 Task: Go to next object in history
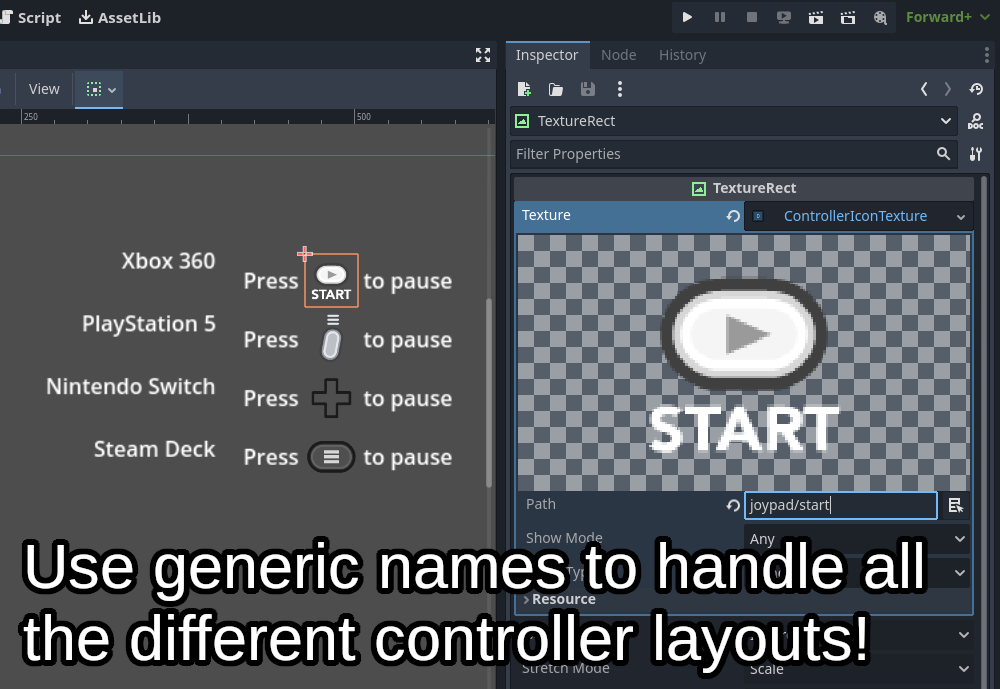[x=948, y=89]
